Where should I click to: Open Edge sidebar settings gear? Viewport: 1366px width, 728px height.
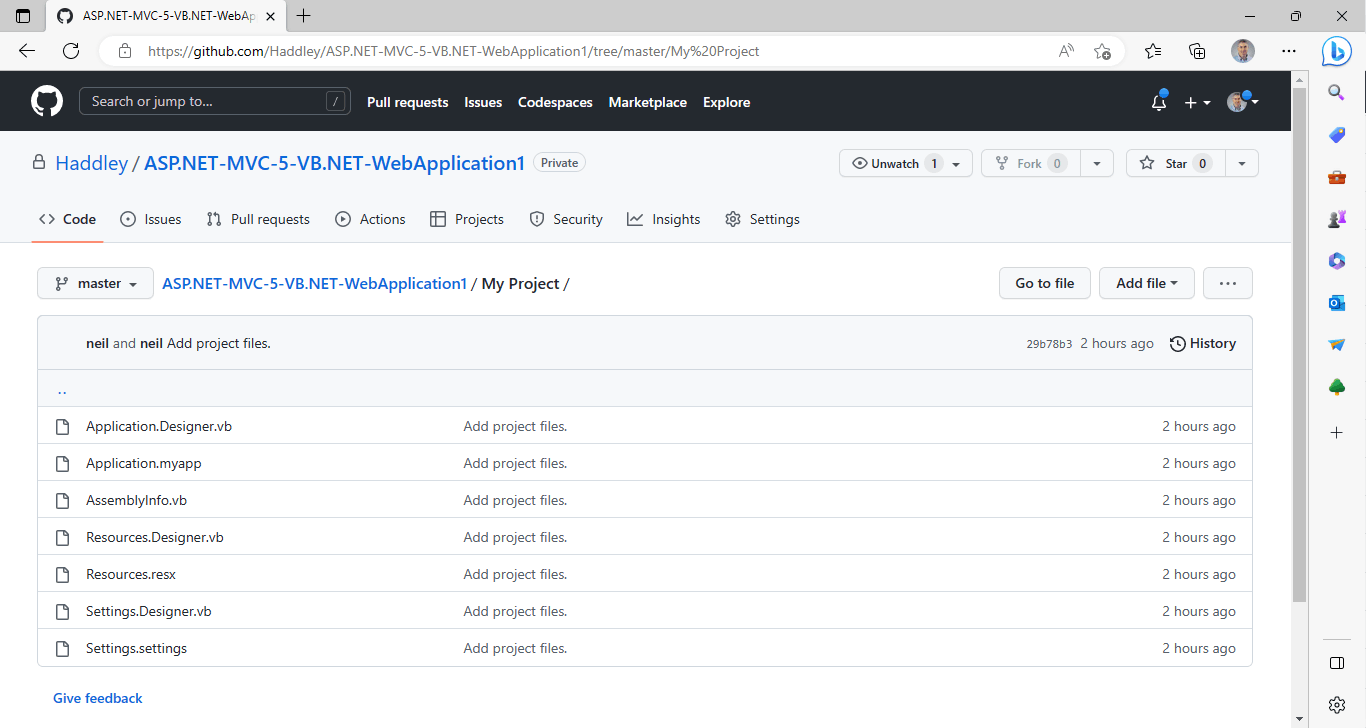click(1337, 704)
